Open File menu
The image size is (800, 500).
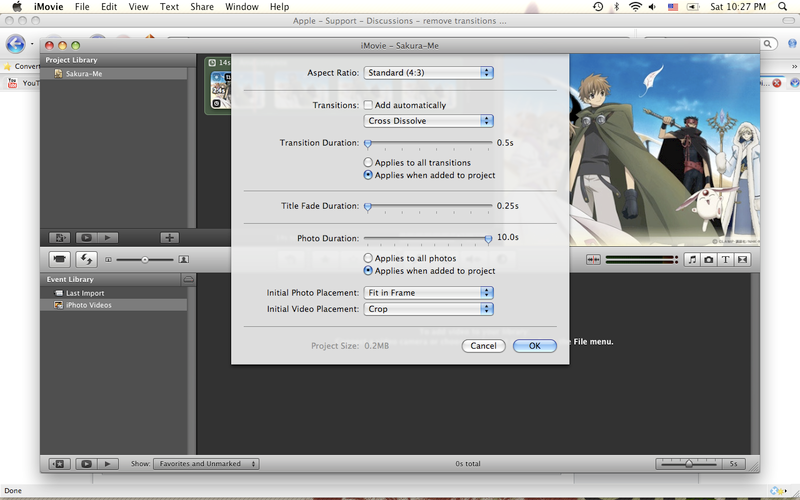[82, 7]
